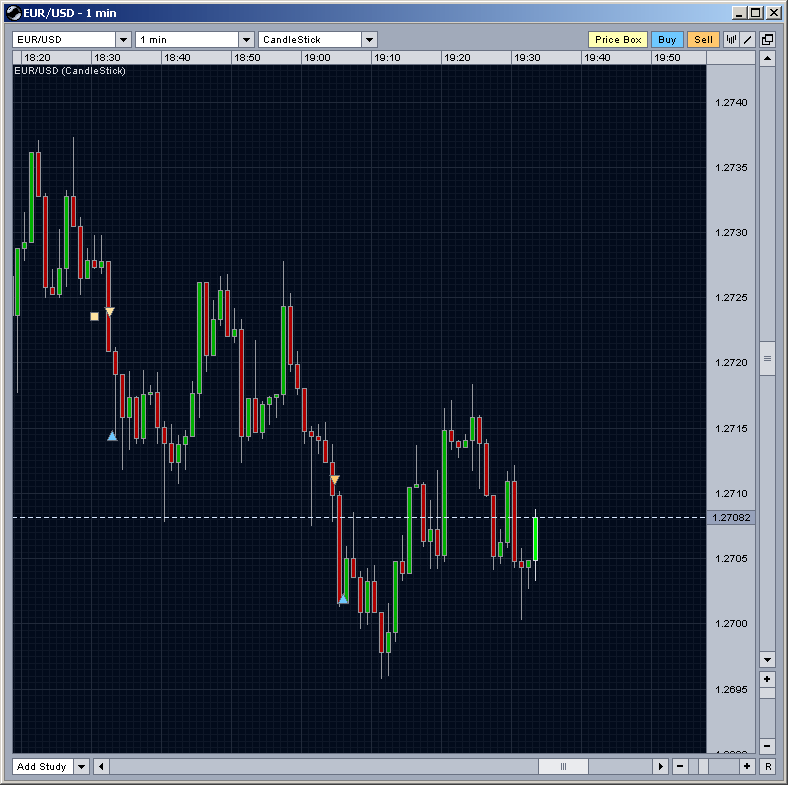The width and height of the screenshot is (788, 785).
Task: Click the horizontal scrollbar right arrow
Action: pyautogui.click(x=660, y=766)
